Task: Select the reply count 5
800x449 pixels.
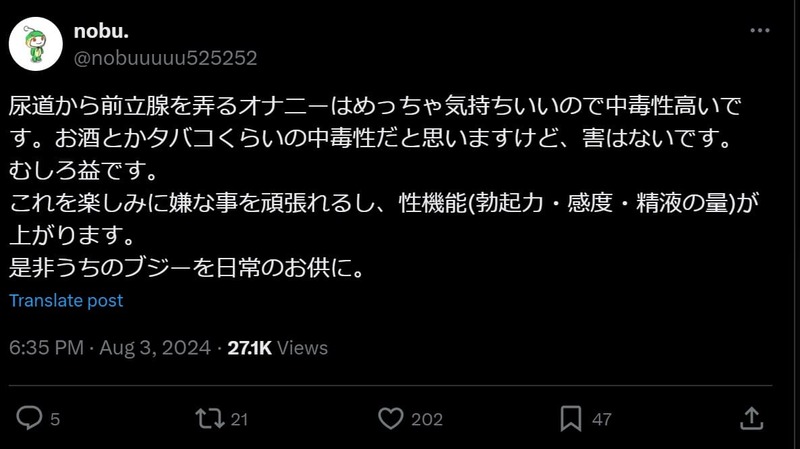Action: point(55,419)
